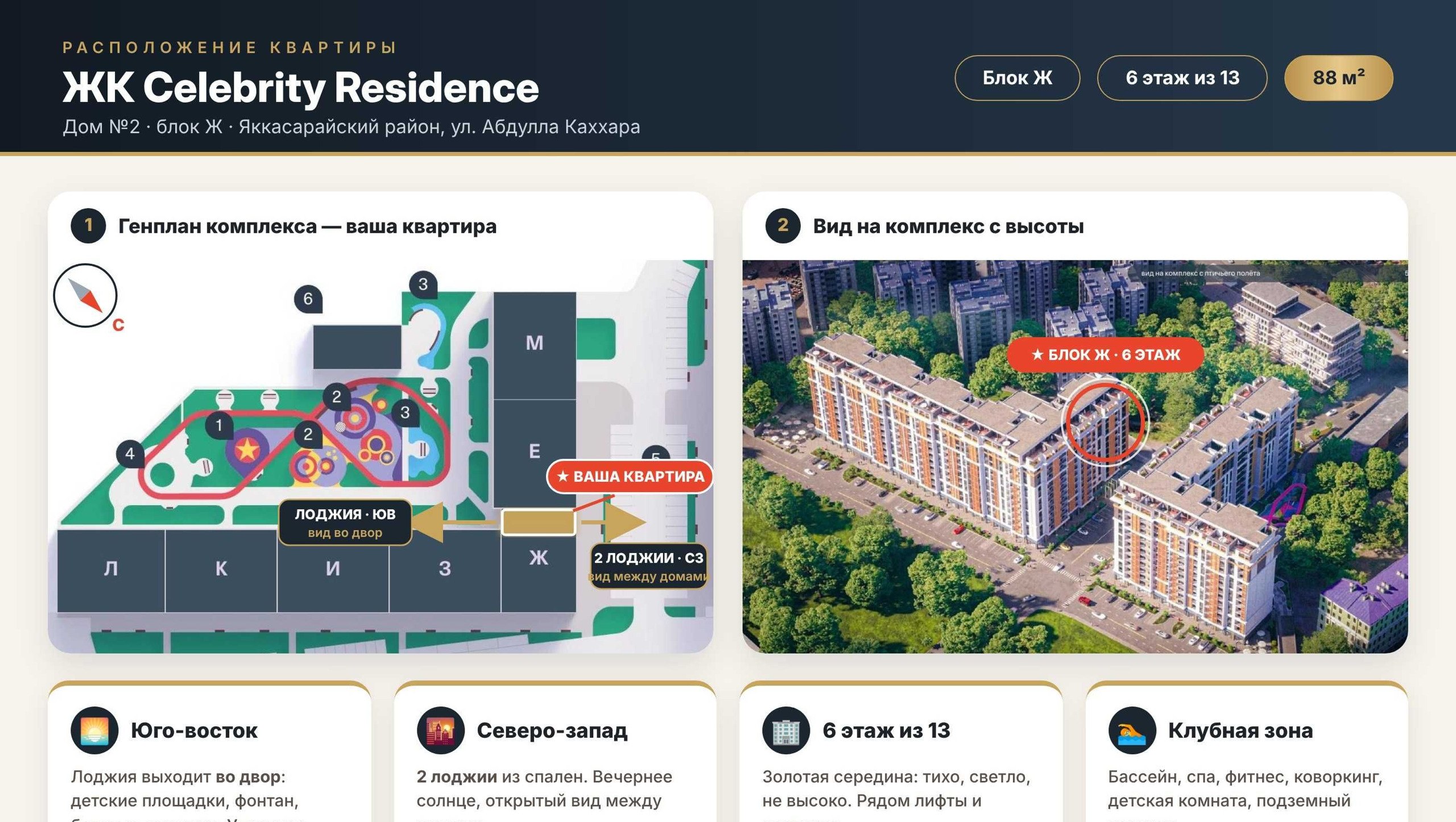Click the swimmer icon beside Клубная зона
This screenshot has width=1456, height=822.
pyautogui.click(x=1132, y=730)
